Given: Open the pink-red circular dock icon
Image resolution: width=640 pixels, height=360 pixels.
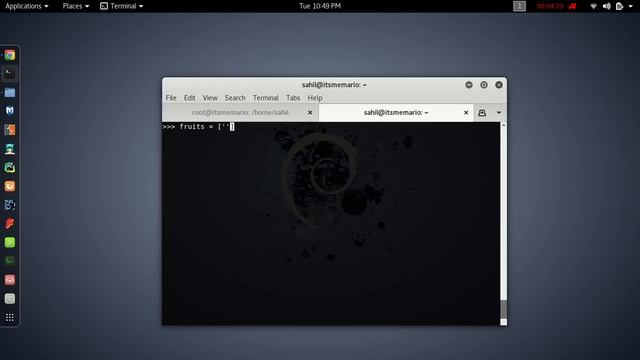Looking at the screenshot, I should click(10, 280).
